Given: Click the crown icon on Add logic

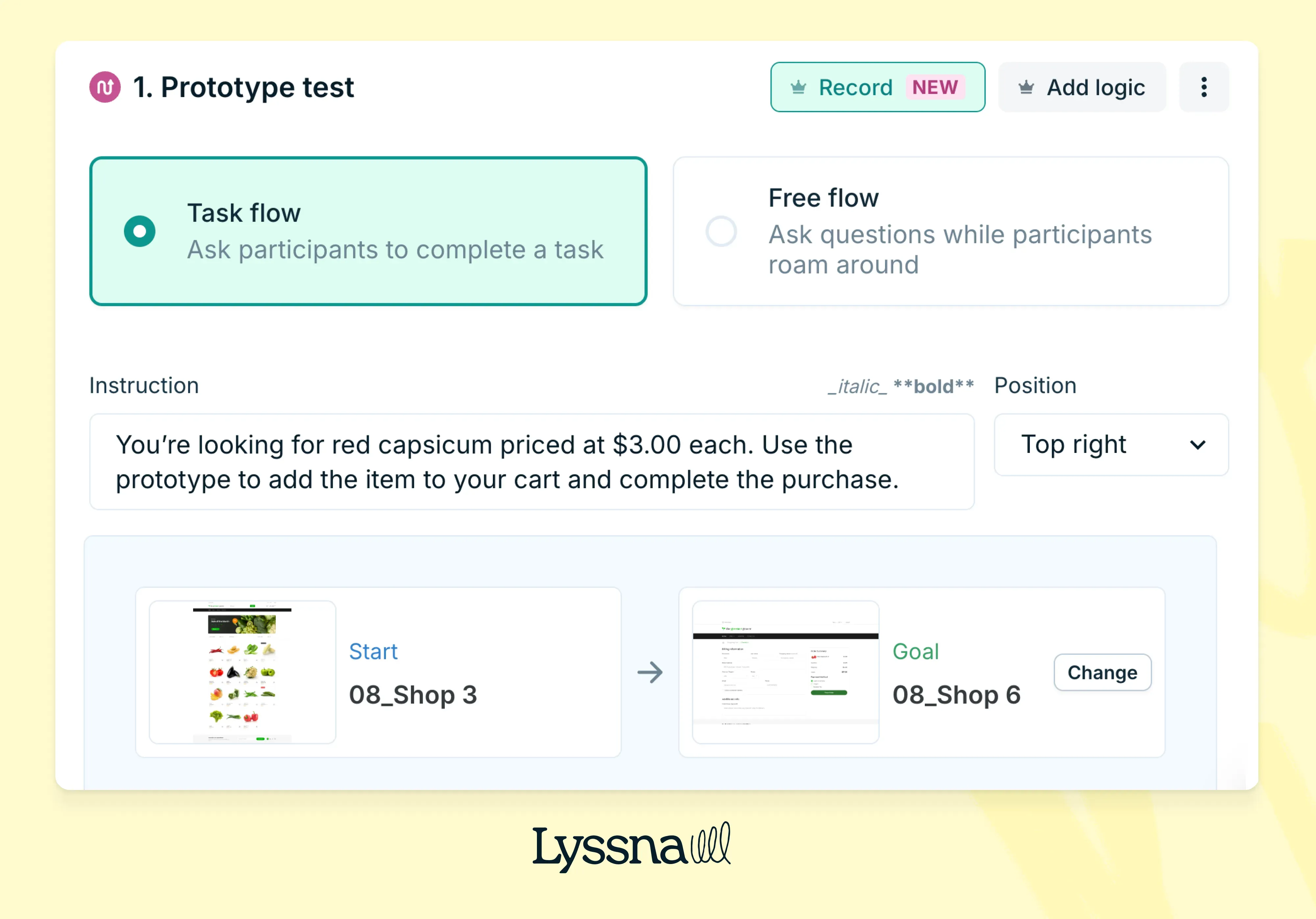Looking at the screenshot, I should click(1026, 87).
